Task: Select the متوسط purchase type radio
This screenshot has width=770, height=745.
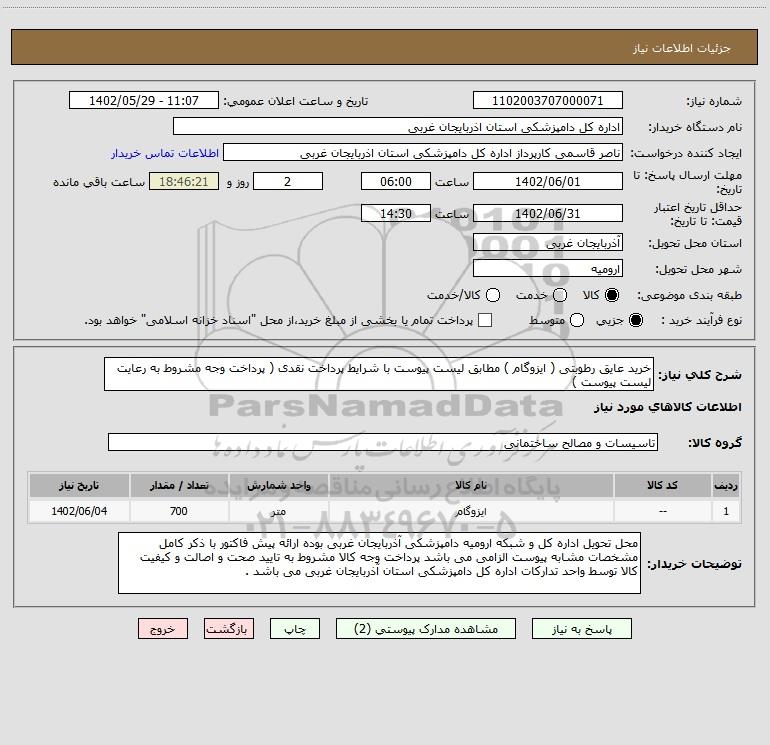Action: point(577,320)
